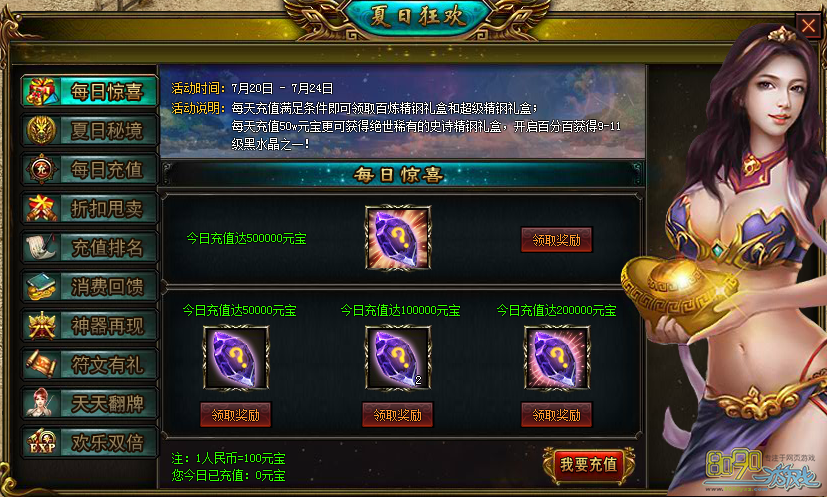Click the 500000 元宝 reward crystal icon

tap(398, 238)
